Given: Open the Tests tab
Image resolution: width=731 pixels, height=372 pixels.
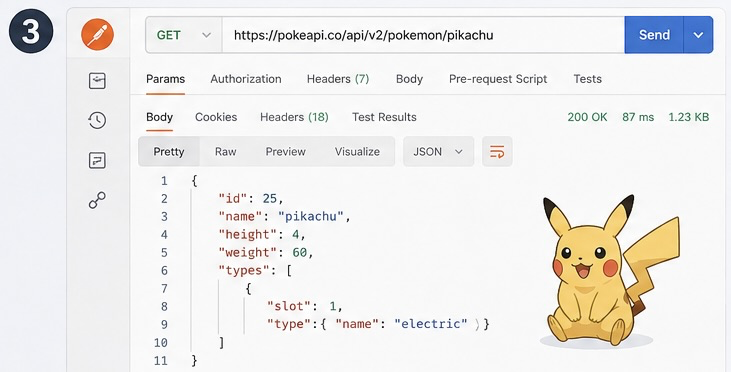Looking at the screenshot, I should pyautogui.click(x=587, y=79).
